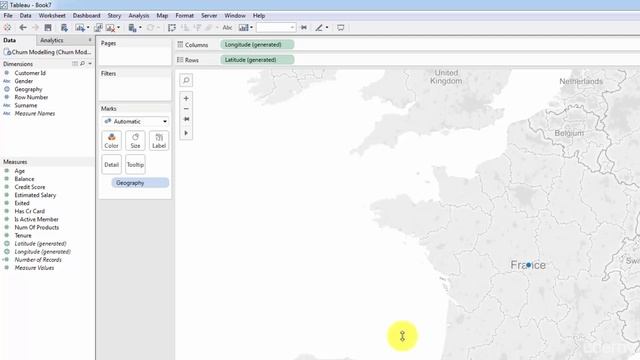The height and width of the screenshot is (360, 640).
Task: Select the Number of Records measure
Action: pos(38,260)
